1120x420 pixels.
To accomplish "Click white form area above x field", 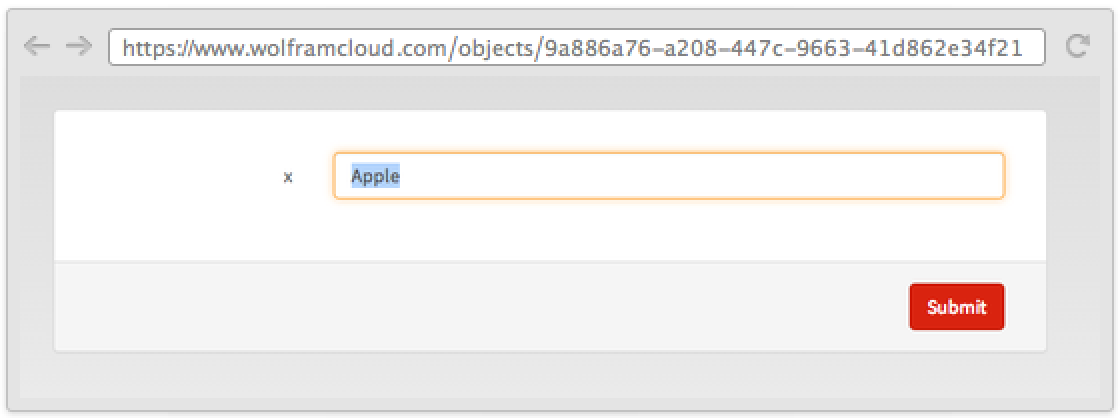I will [668, 130].
